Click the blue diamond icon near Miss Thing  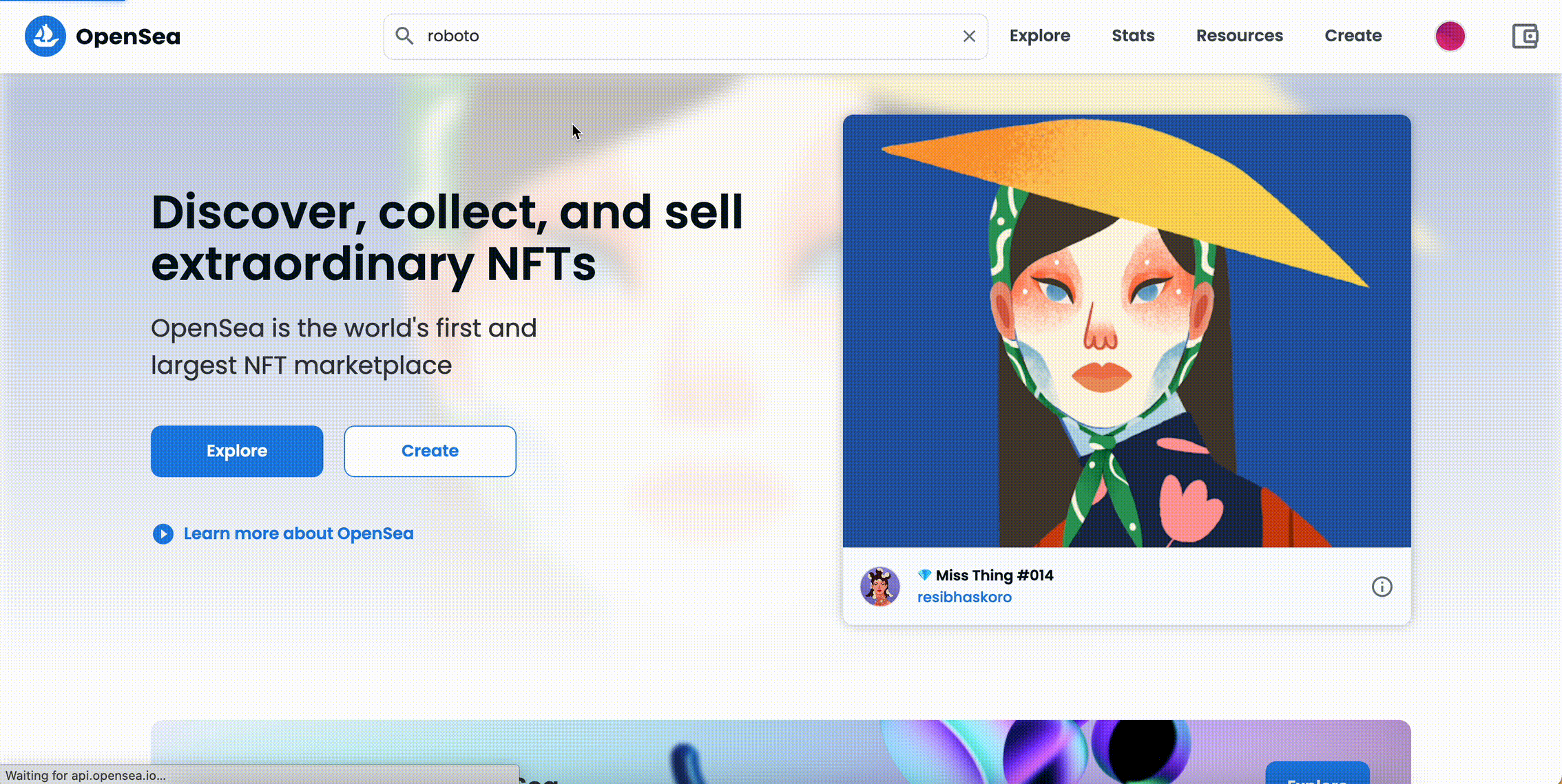[924, 575]
